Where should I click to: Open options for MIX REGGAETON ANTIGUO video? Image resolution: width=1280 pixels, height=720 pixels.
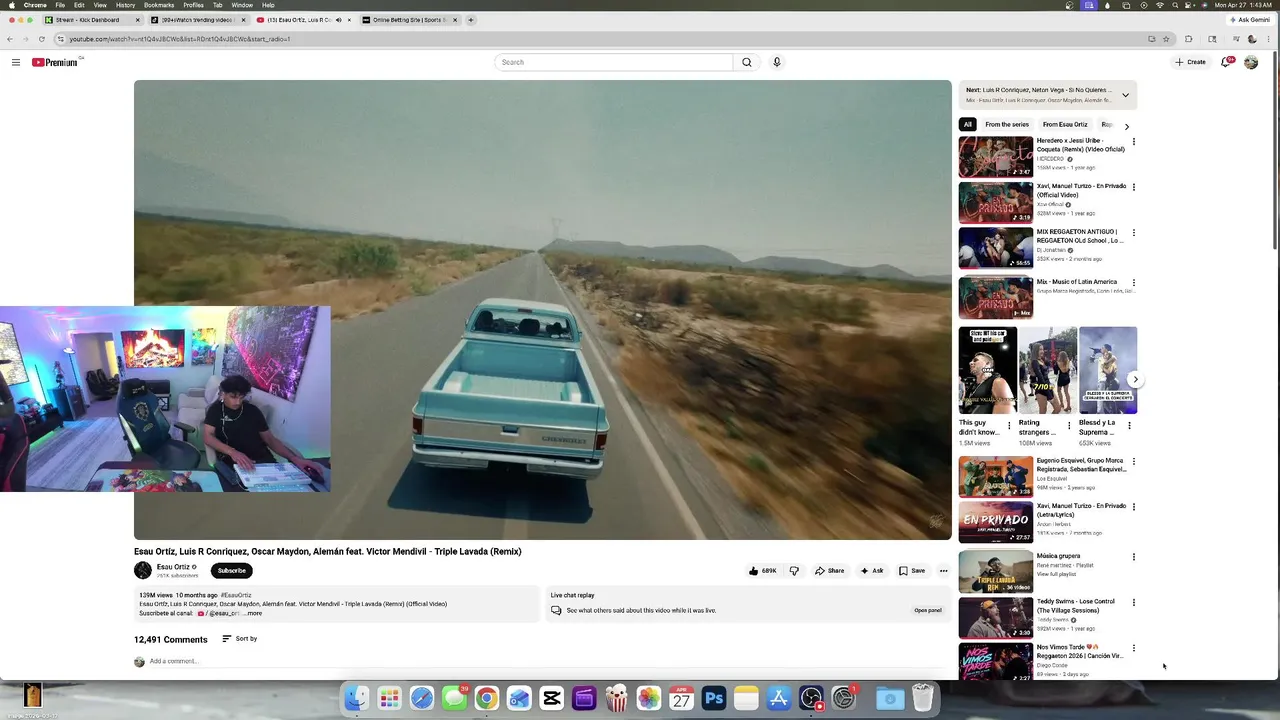pyautogui.click(x=1133, y=233)
